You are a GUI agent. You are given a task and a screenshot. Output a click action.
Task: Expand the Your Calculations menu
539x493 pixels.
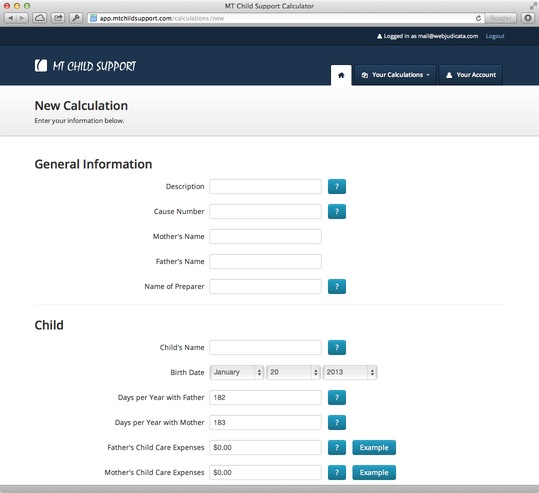point(395,75)
